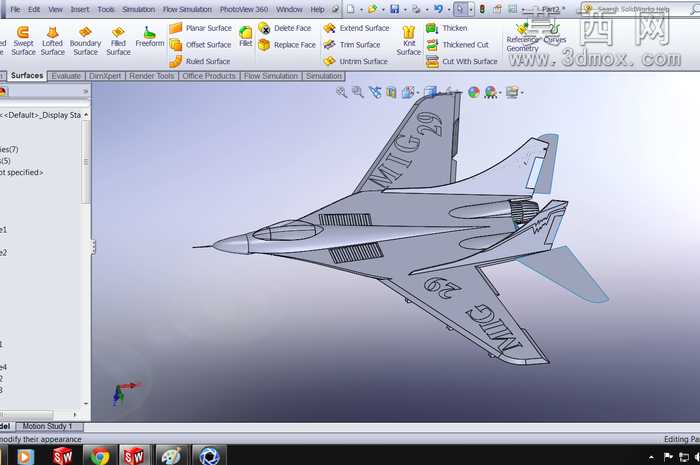Open the Select tool dropdown arrow
This screenshot has width=700, height=465.
(471, 9)
